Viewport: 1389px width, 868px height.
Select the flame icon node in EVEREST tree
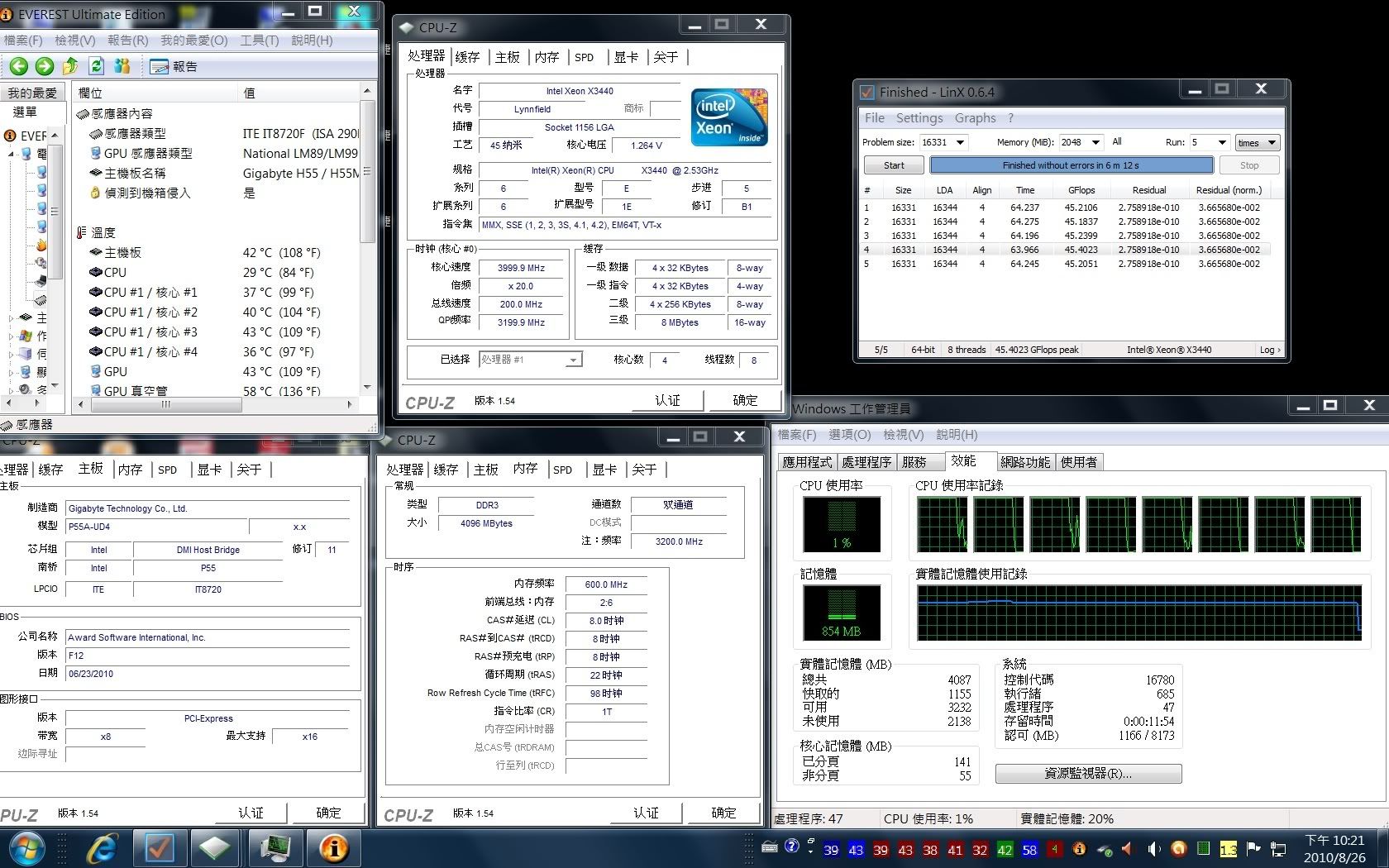[41, 245]
